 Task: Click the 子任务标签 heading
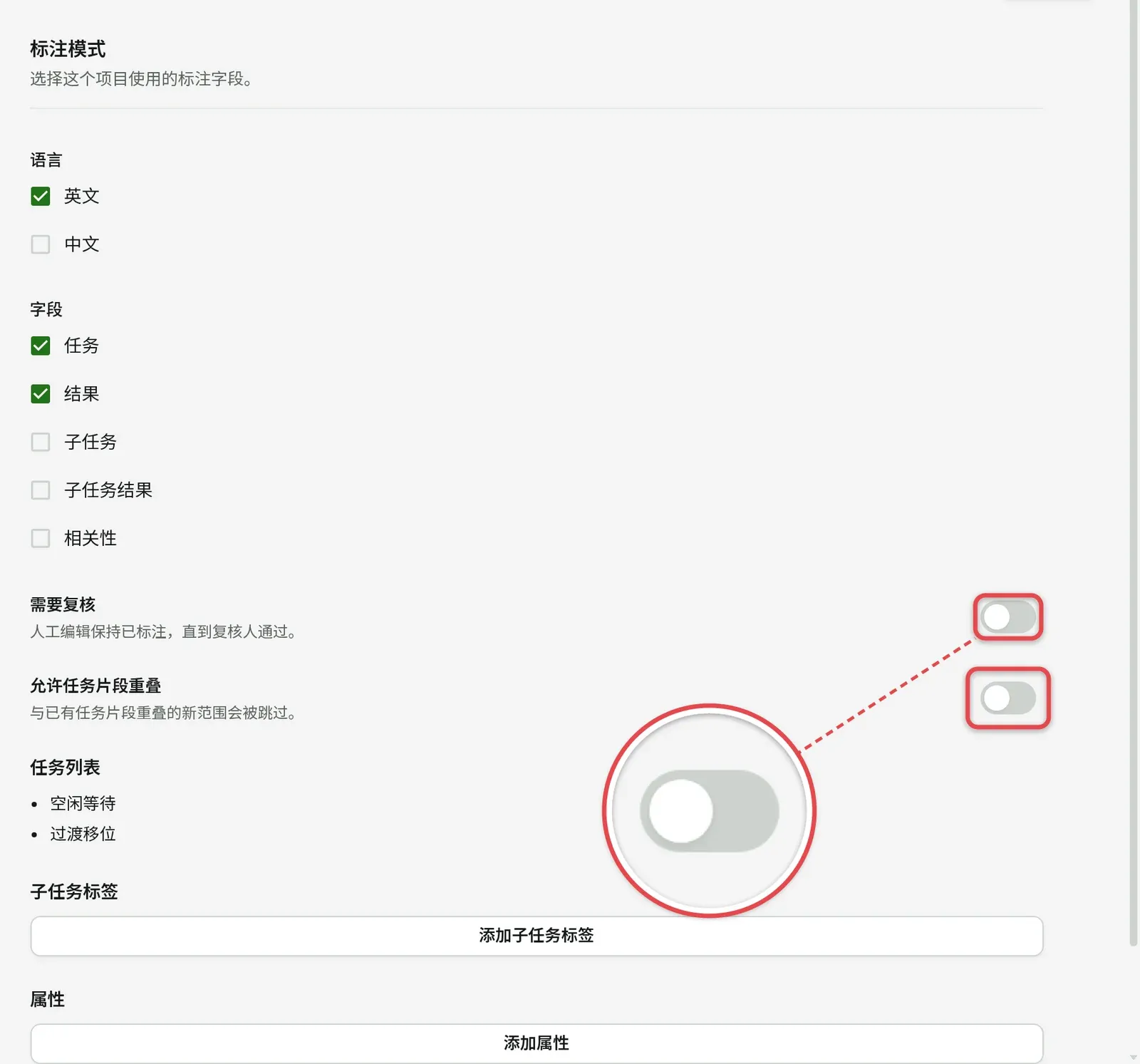coord(73,892)
